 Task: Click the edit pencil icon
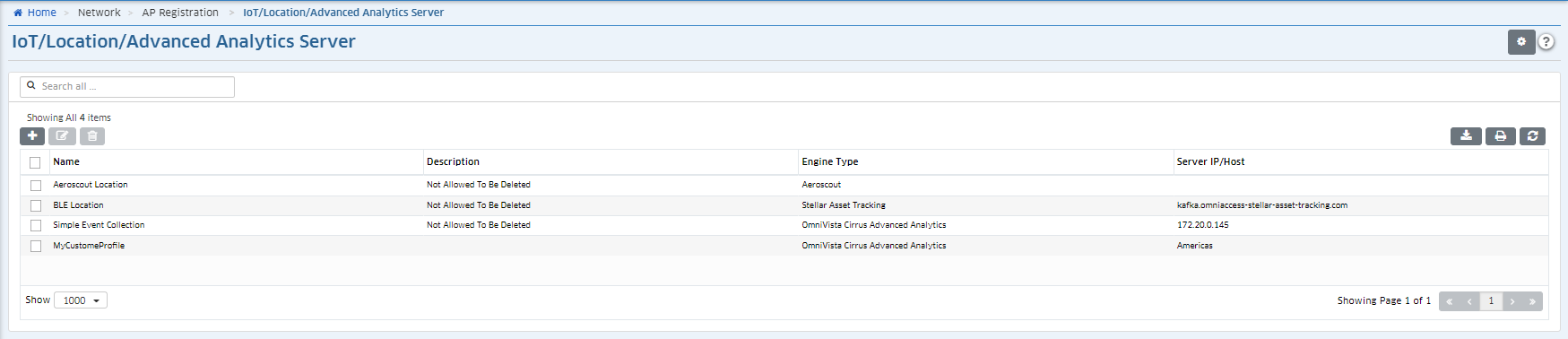pyautogui.click(x=62, y=136)
